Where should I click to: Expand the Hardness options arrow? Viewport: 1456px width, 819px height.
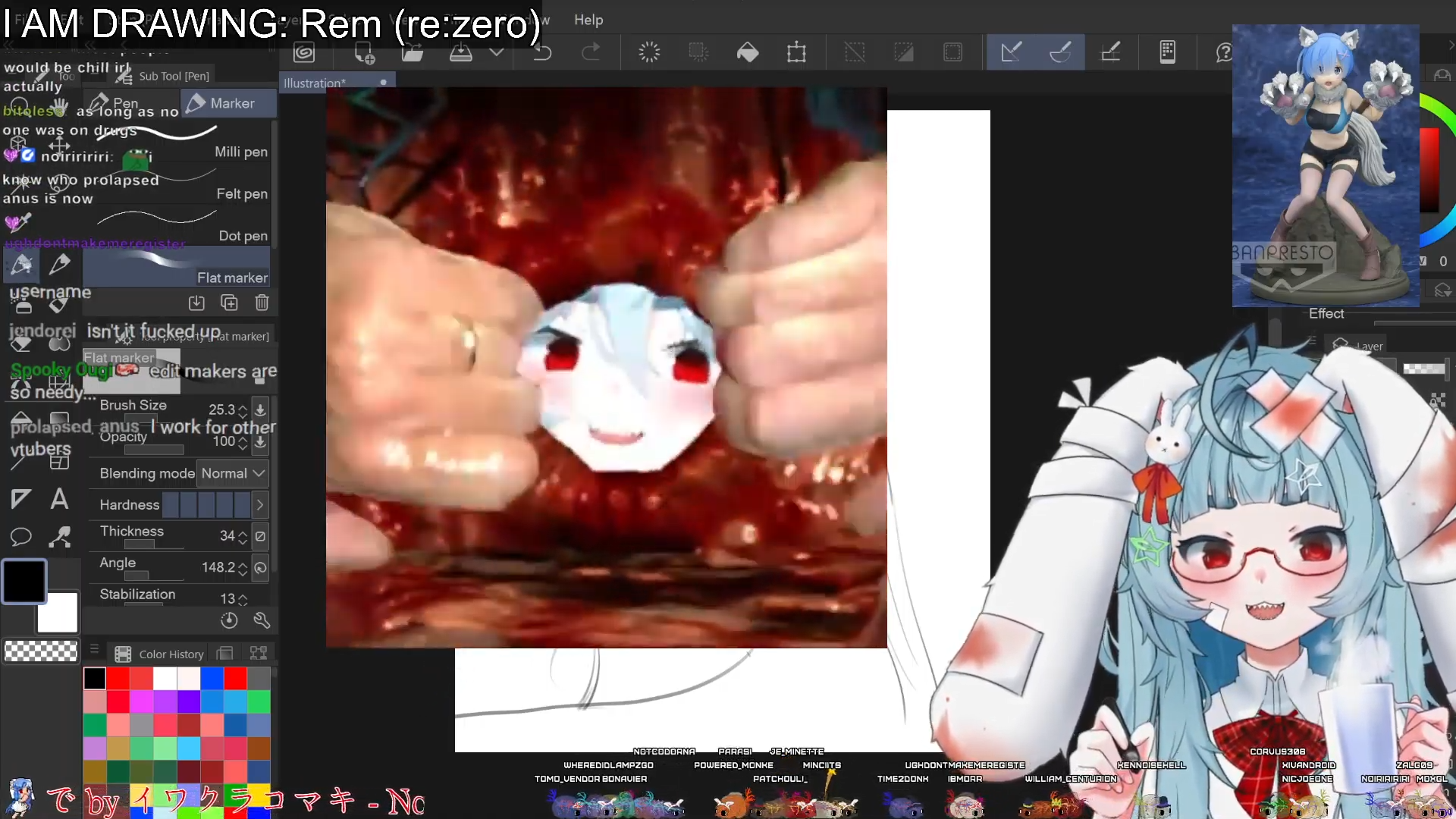pyautogui.click(x=260, y=505)
